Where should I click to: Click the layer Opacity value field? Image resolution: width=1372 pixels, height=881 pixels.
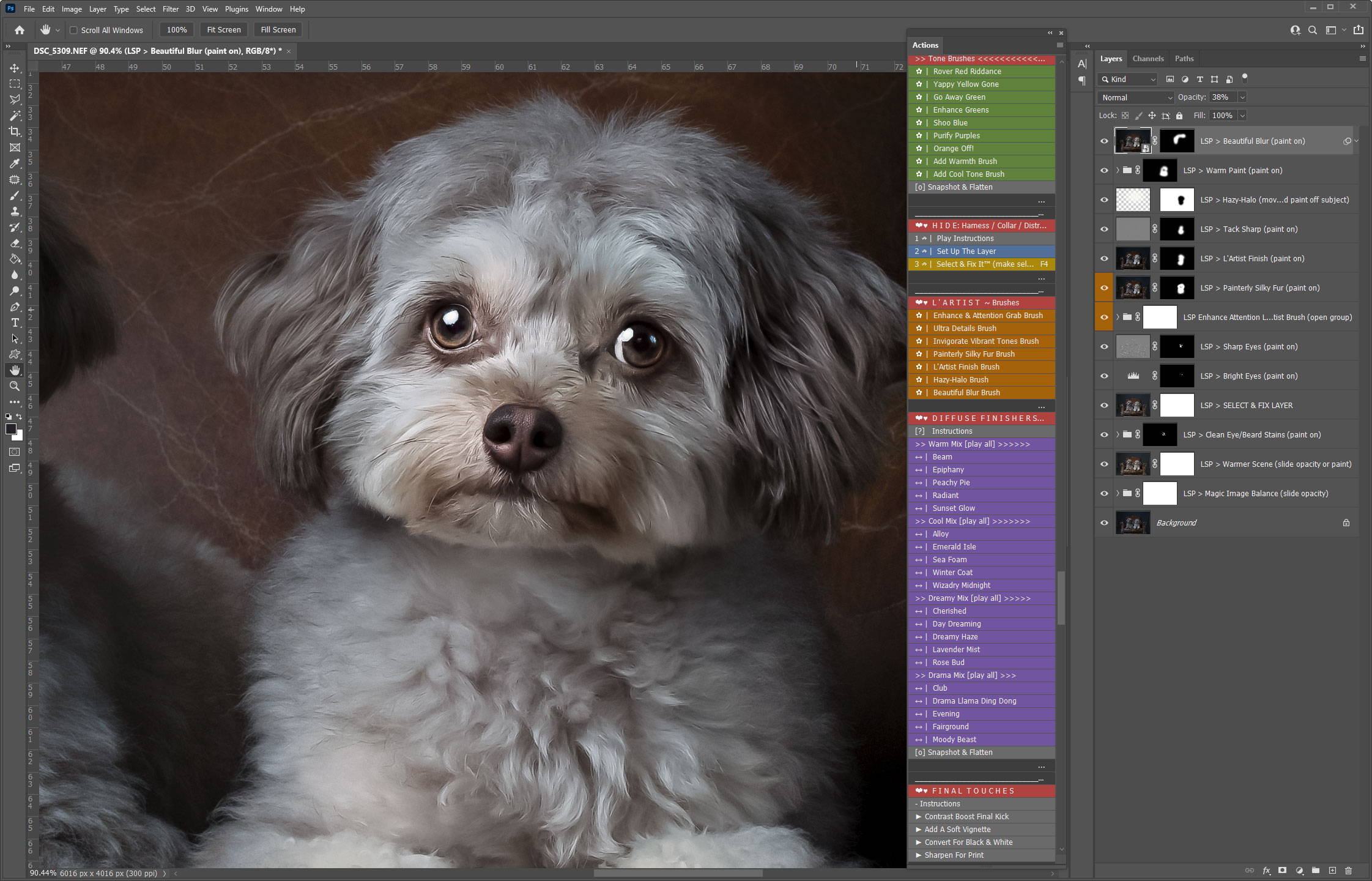pyautogui.click(x=1222, y=97)
